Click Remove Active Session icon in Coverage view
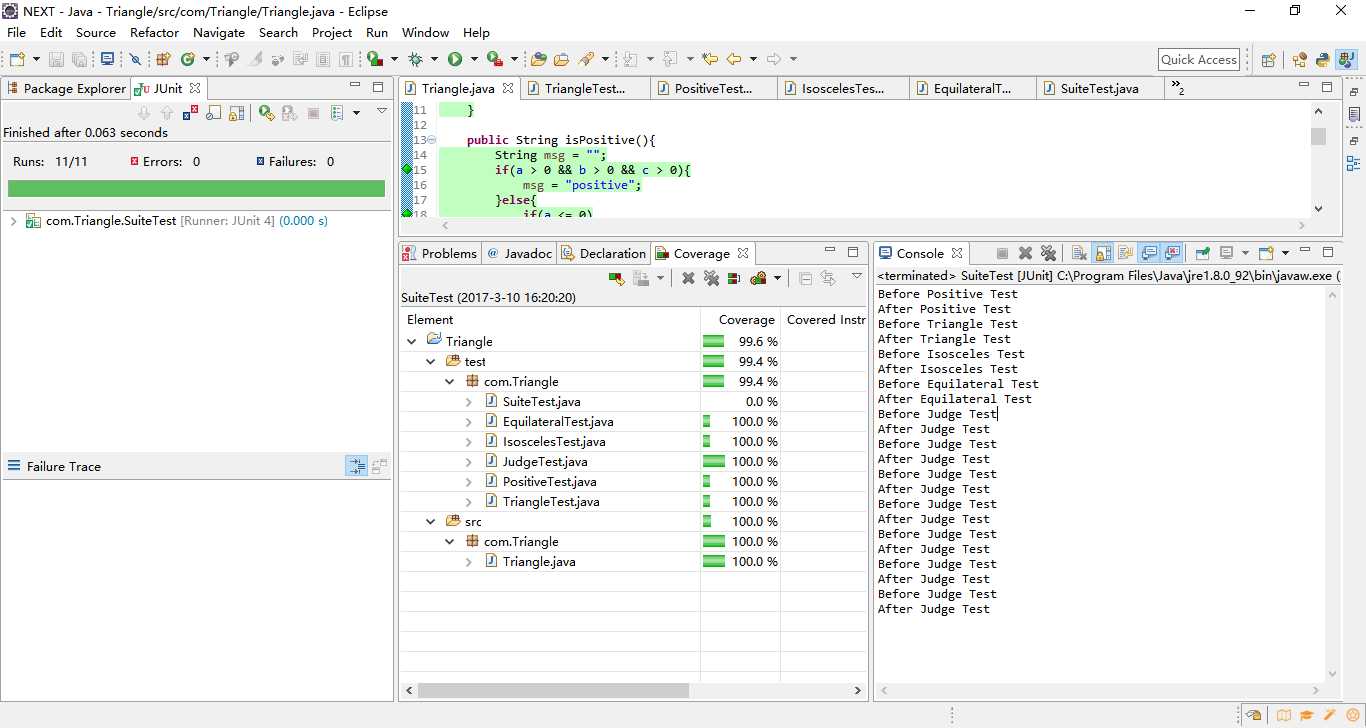The image size is (1366, 728). tap(688, 278)
